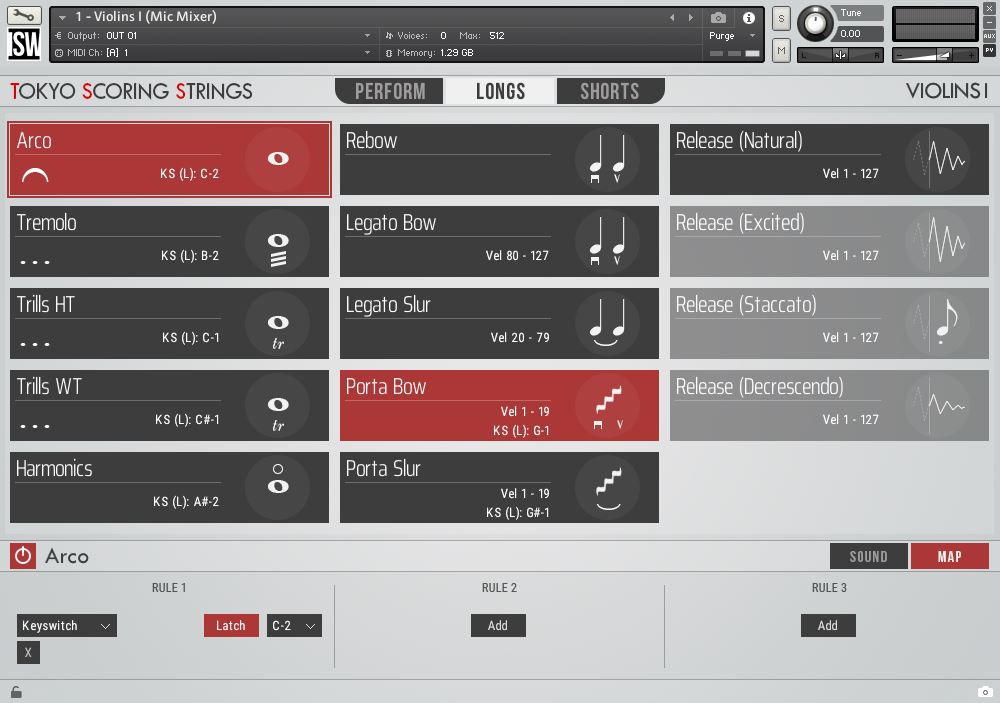This screenshot has width=1000, height=703.
Task: Click the Release (Excited) waveform icon
Action: pos(938,241)
